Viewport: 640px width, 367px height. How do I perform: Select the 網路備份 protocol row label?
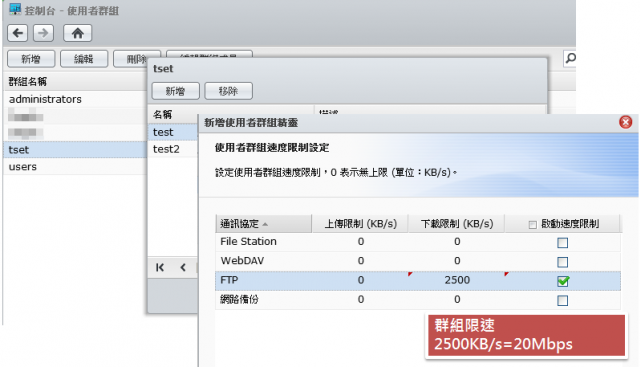[239, 300]
